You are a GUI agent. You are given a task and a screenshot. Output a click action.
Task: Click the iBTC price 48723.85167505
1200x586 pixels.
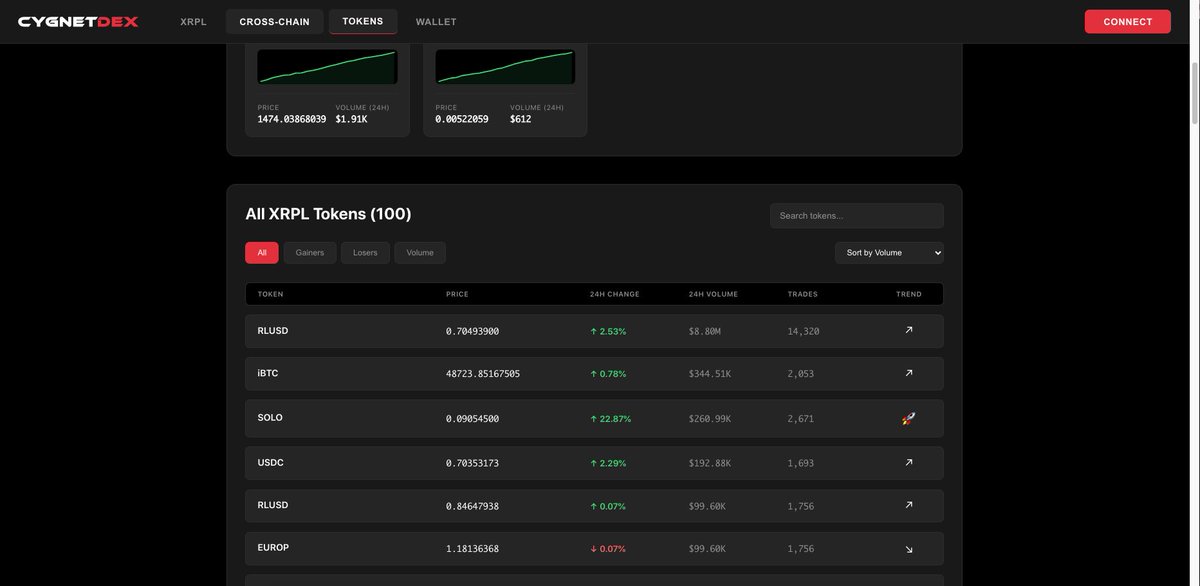click(x=483, y=374)
